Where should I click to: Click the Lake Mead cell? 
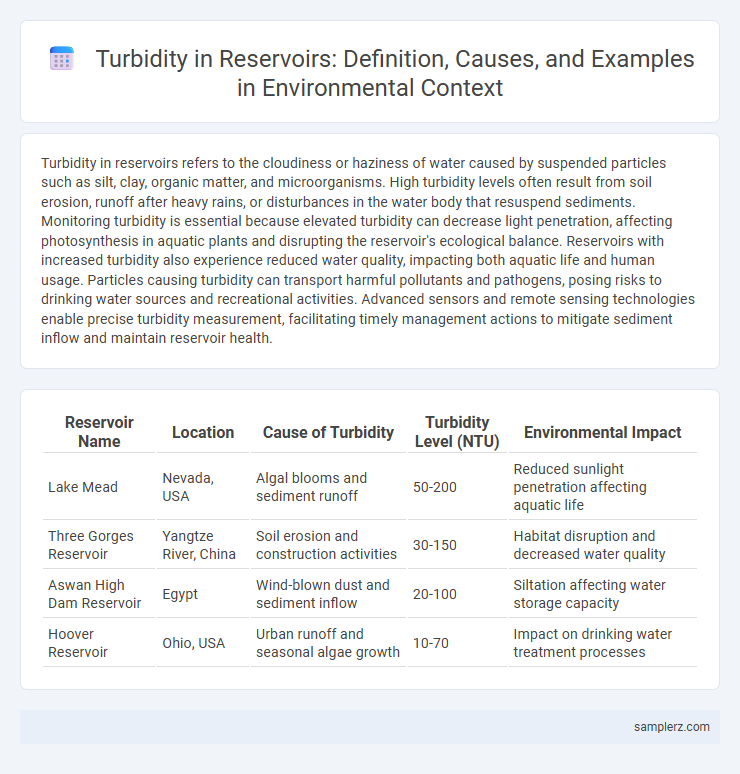99,487
